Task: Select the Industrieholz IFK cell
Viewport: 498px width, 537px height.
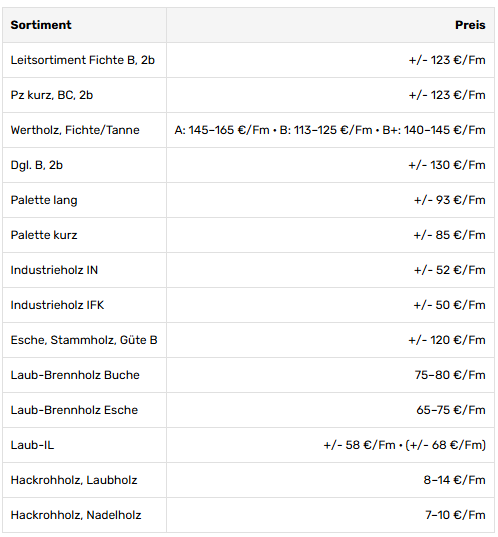Action: 84,305
